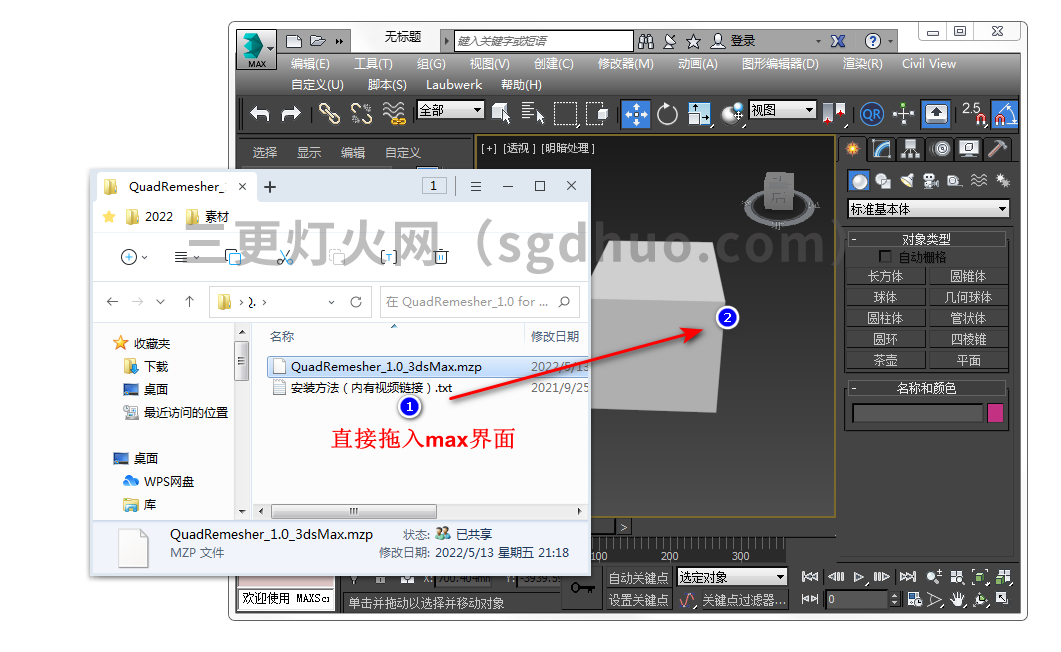This screenshot has height=652, width=1061.
Task: Open 关键点过滤器 key filters button
Action: coord(744,600)
